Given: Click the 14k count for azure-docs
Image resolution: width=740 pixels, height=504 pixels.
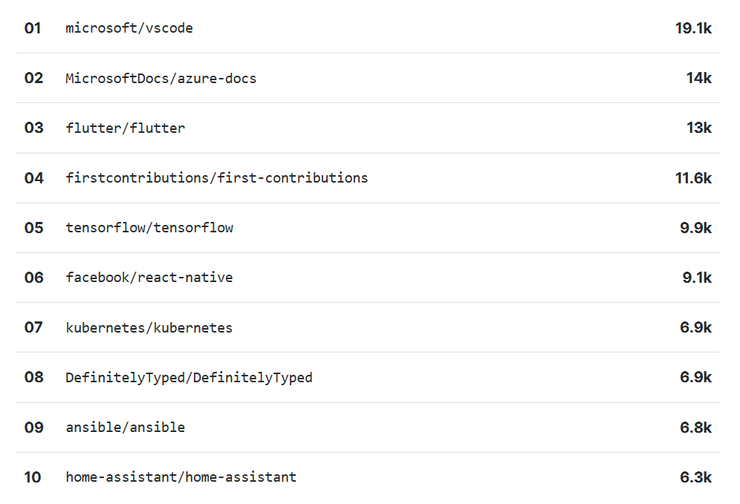Looking at the screenshot, I should click(698, 78).
